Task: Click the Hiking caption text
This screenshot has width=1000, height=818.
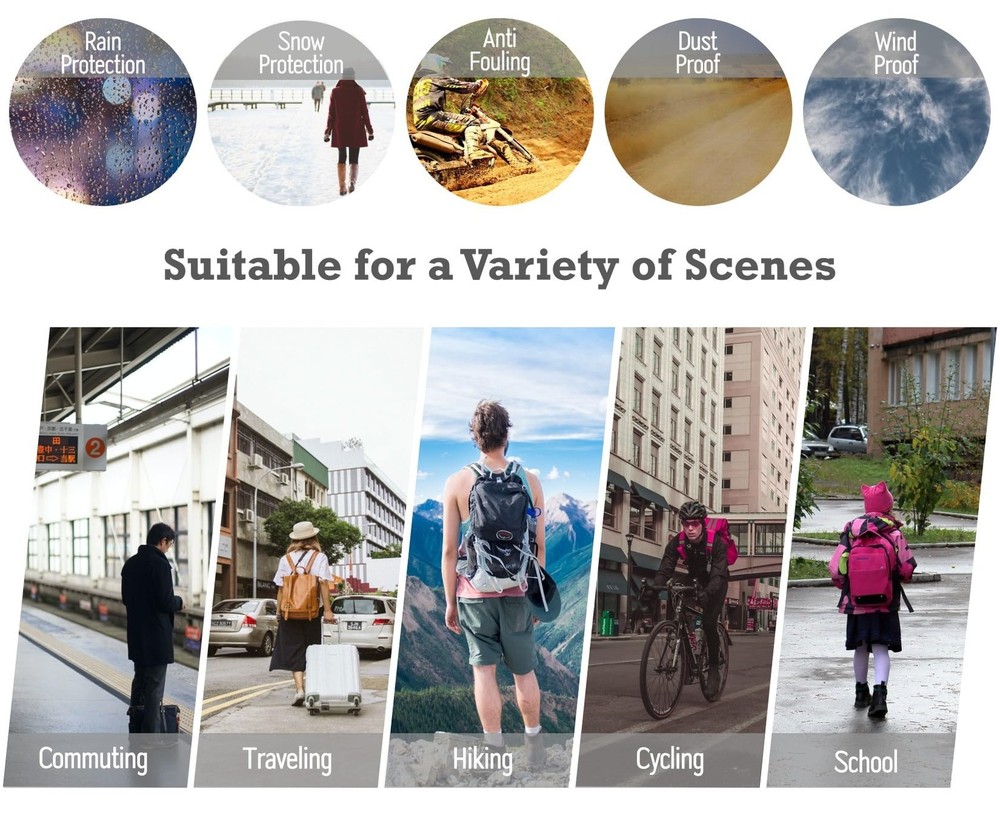Action: click(x=483, y=760)
